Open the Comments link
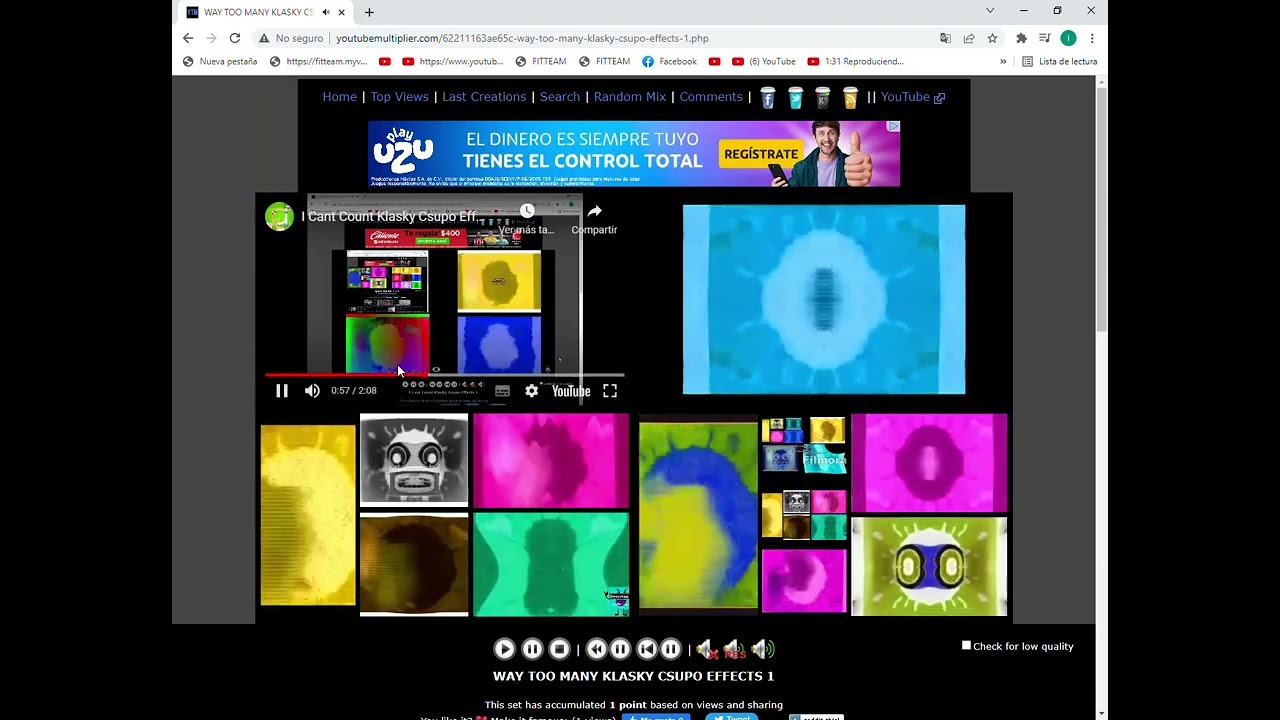The height and width of the screenshot is (720, 1280). pos(711,97)
